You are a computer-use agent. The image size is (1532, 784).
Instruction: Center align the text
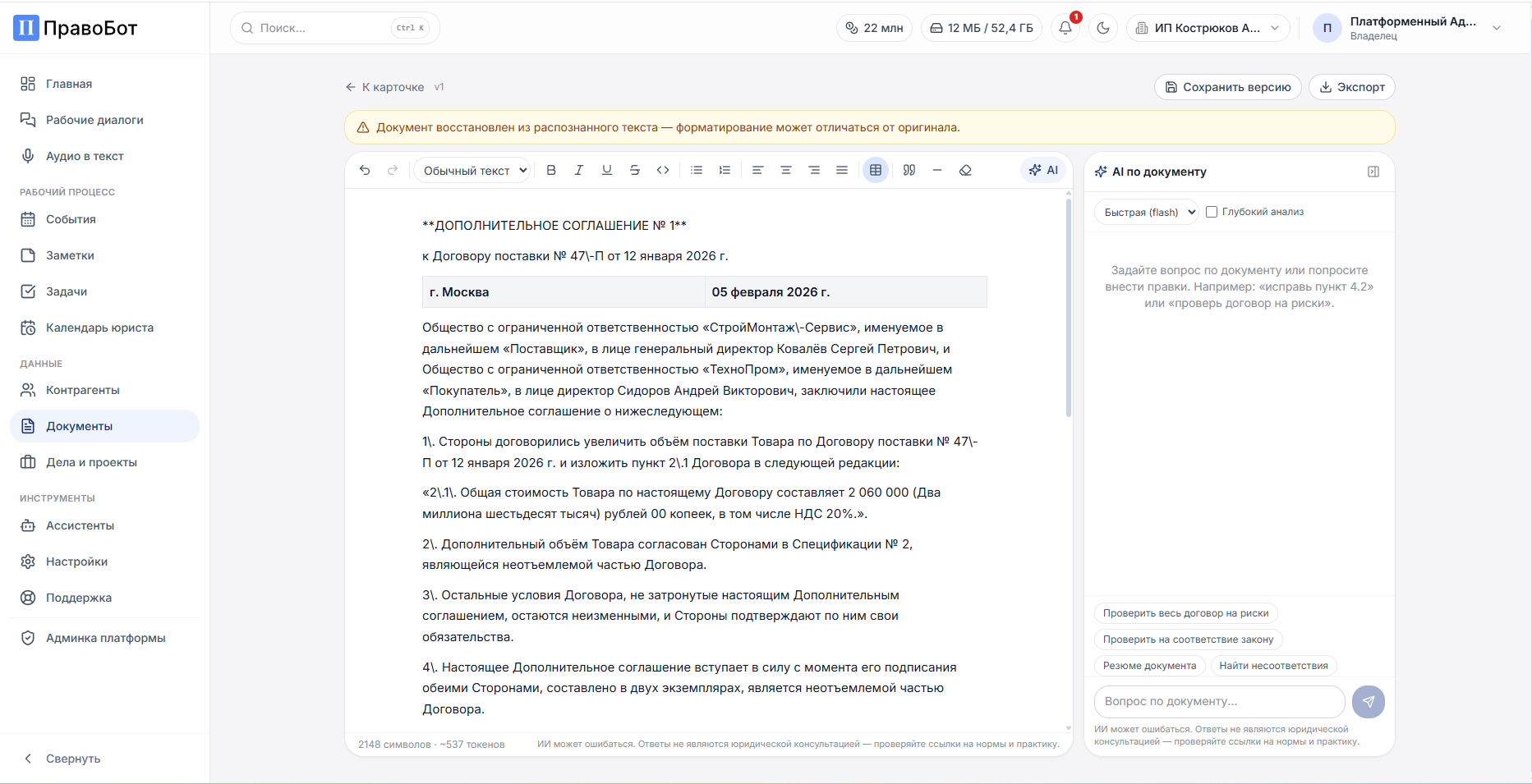(x=786, y=170)
